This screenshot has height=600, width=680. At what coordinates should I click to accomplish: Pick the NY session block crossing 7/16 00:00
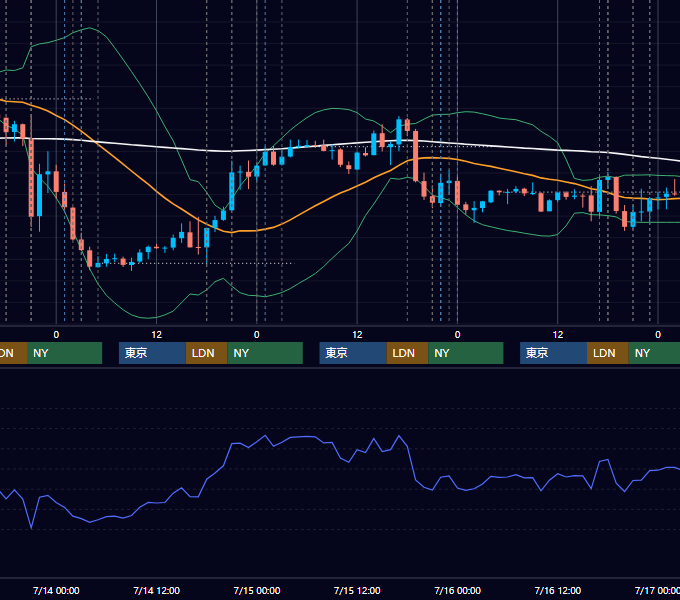[x=466, y=353]
